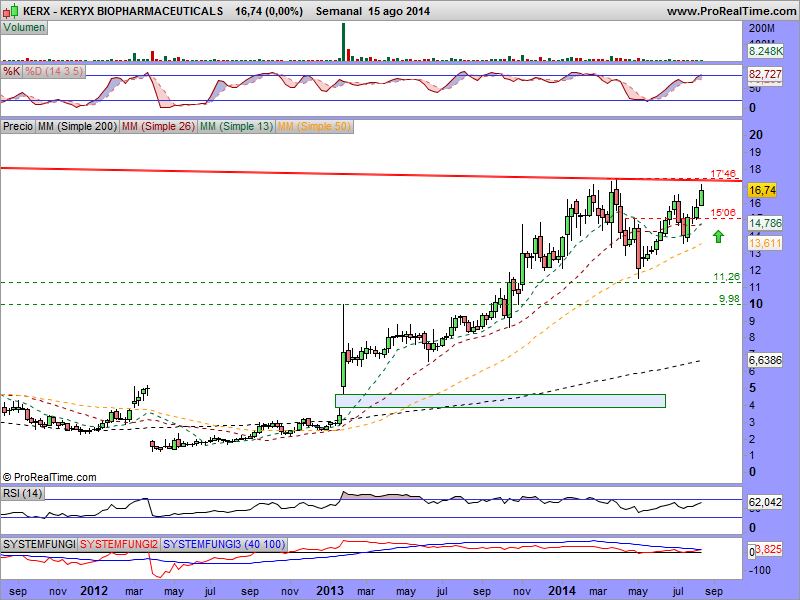Click the green up arrow marker
The image size is (800, 600).
click(x=718, y=236)
